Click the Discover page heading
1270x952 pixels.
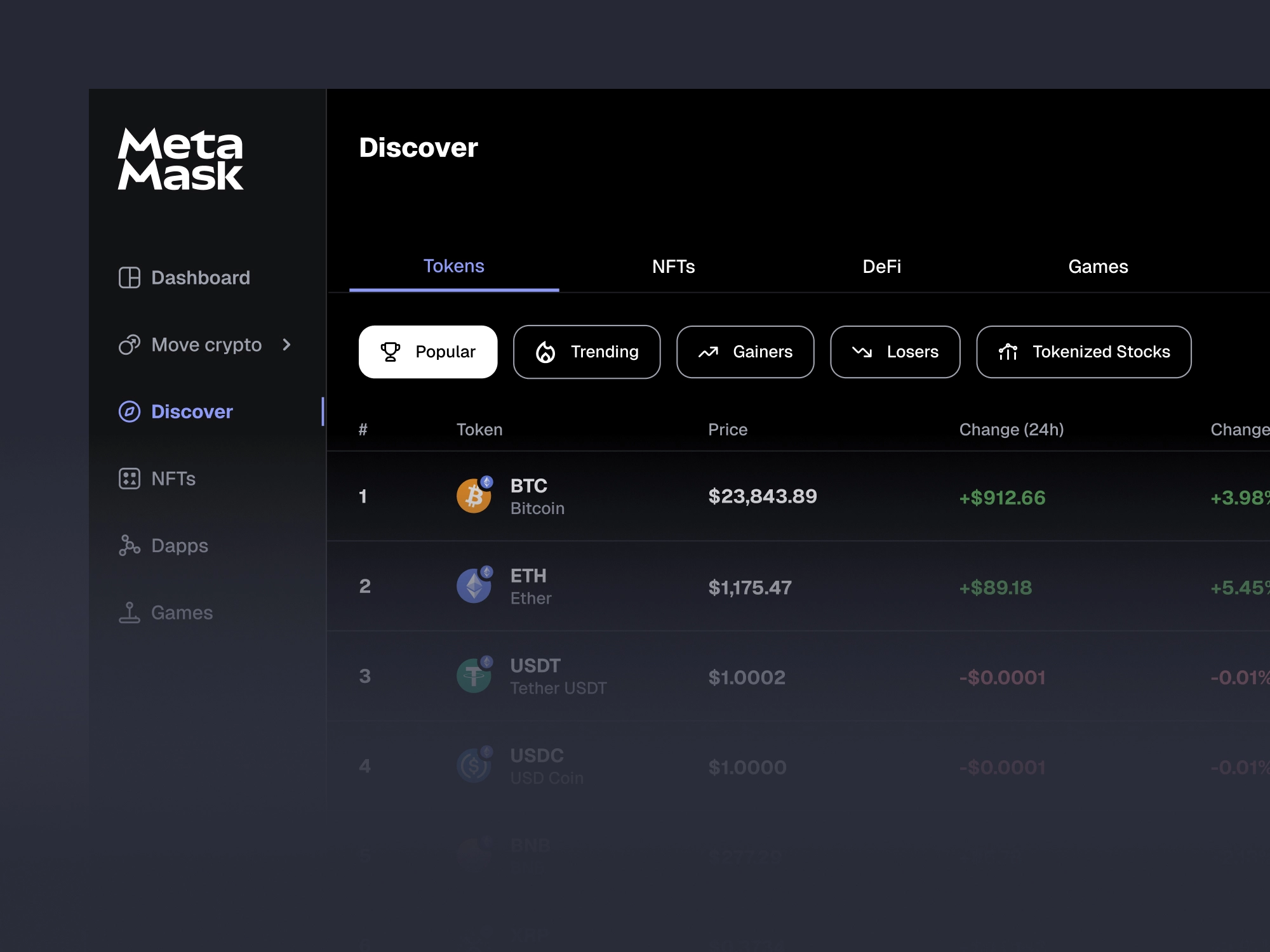[418, 147]
